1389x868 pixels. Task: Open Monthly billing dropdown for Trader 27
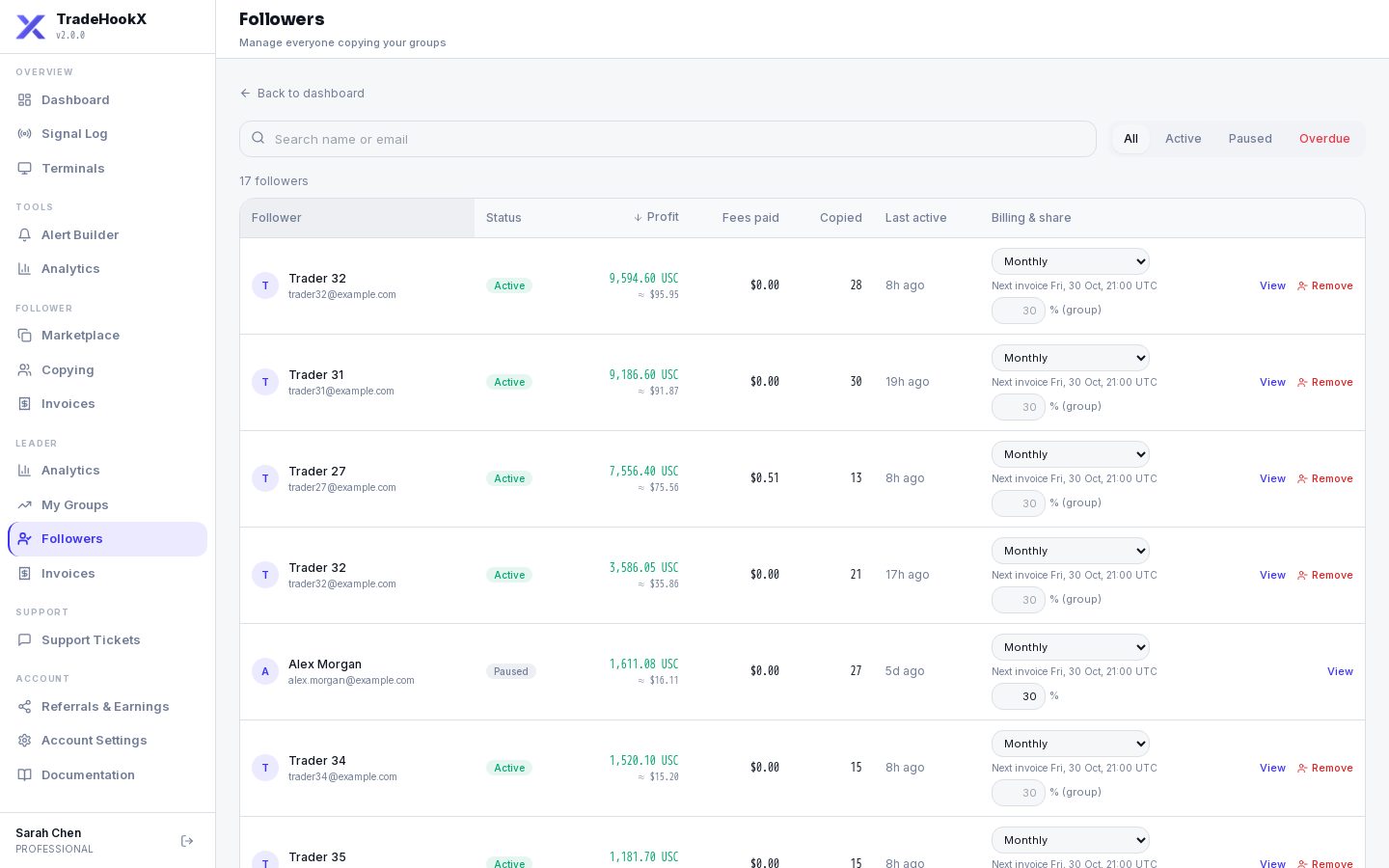pos(1071,454)
